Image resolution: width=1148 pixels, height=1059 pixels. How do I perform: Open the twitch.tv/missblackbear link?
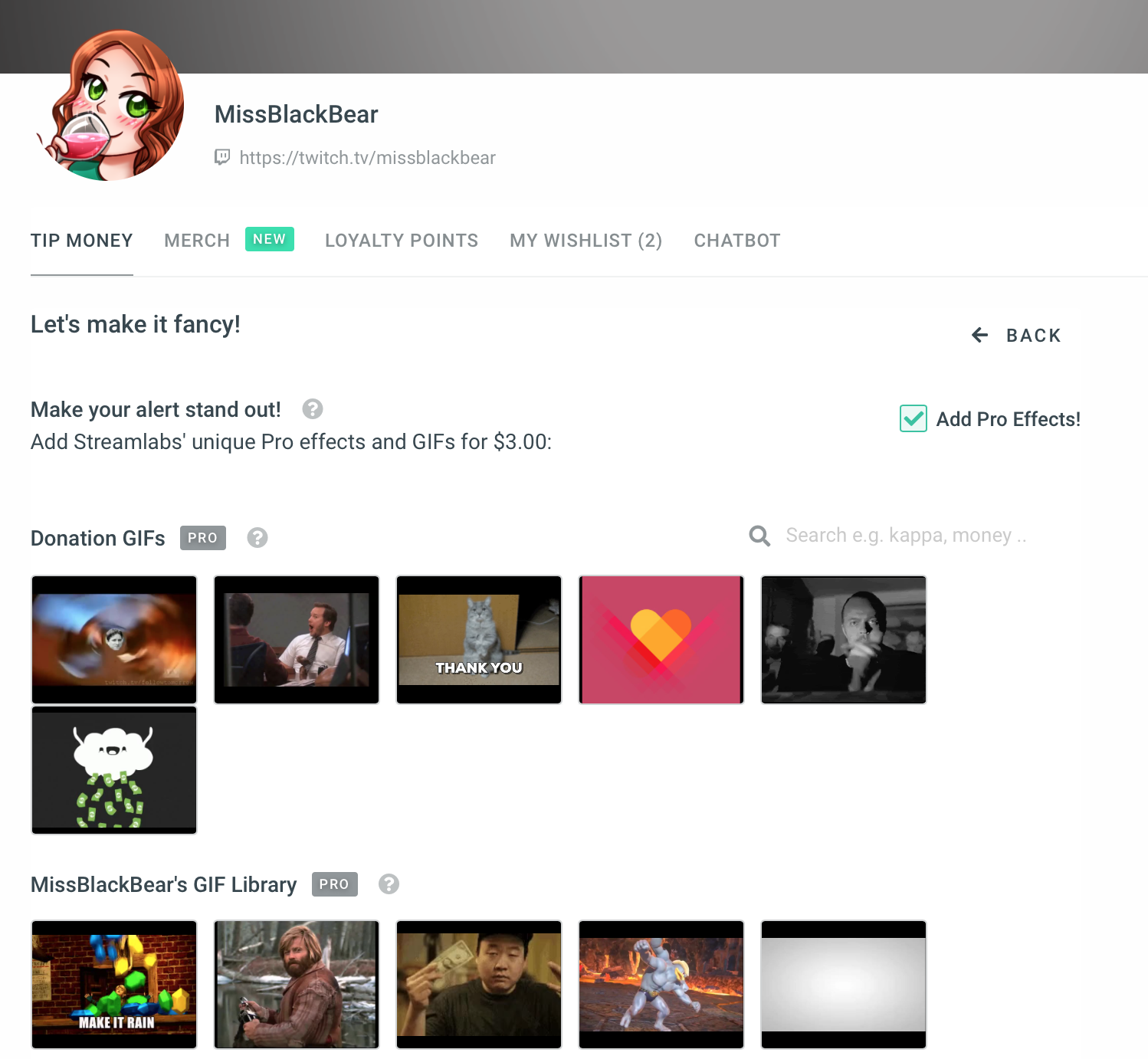pyautogui.click(x=367, y=158)
